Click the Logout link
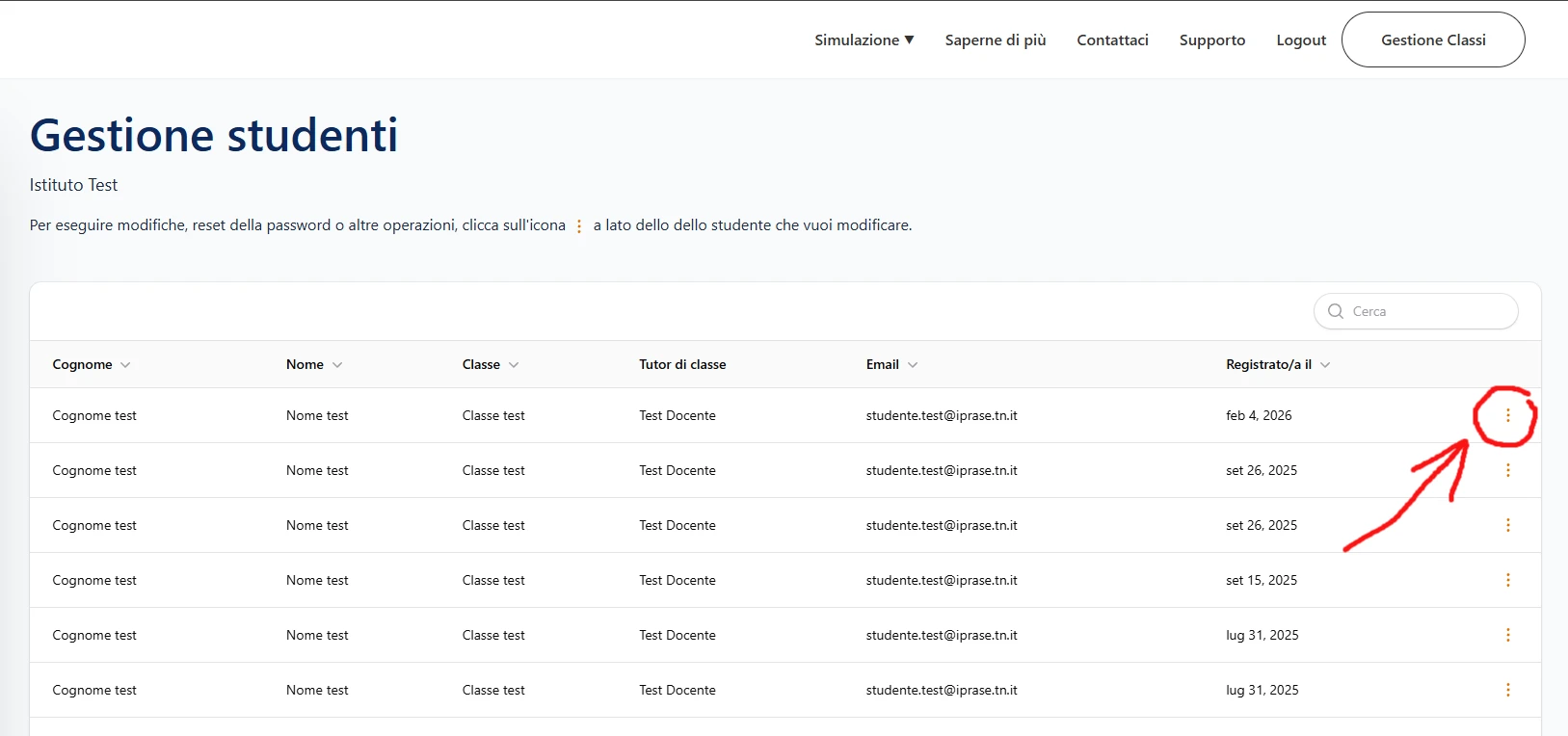The height and width of the screenshot is (736, 1568). coord(1300,39)
